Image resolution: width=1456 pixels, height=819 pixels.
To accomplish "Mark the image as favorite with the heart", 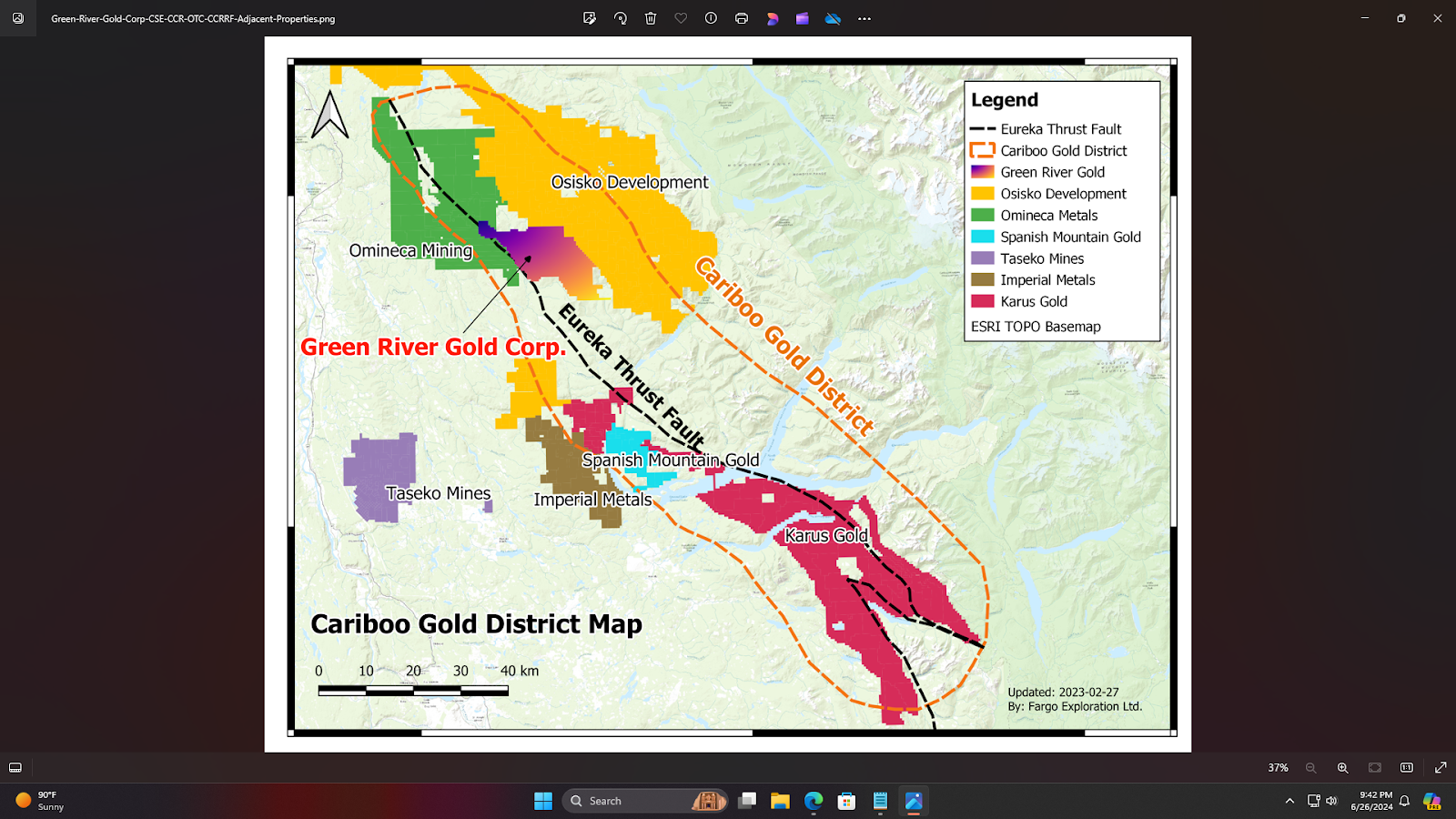I will click(681, 18).
